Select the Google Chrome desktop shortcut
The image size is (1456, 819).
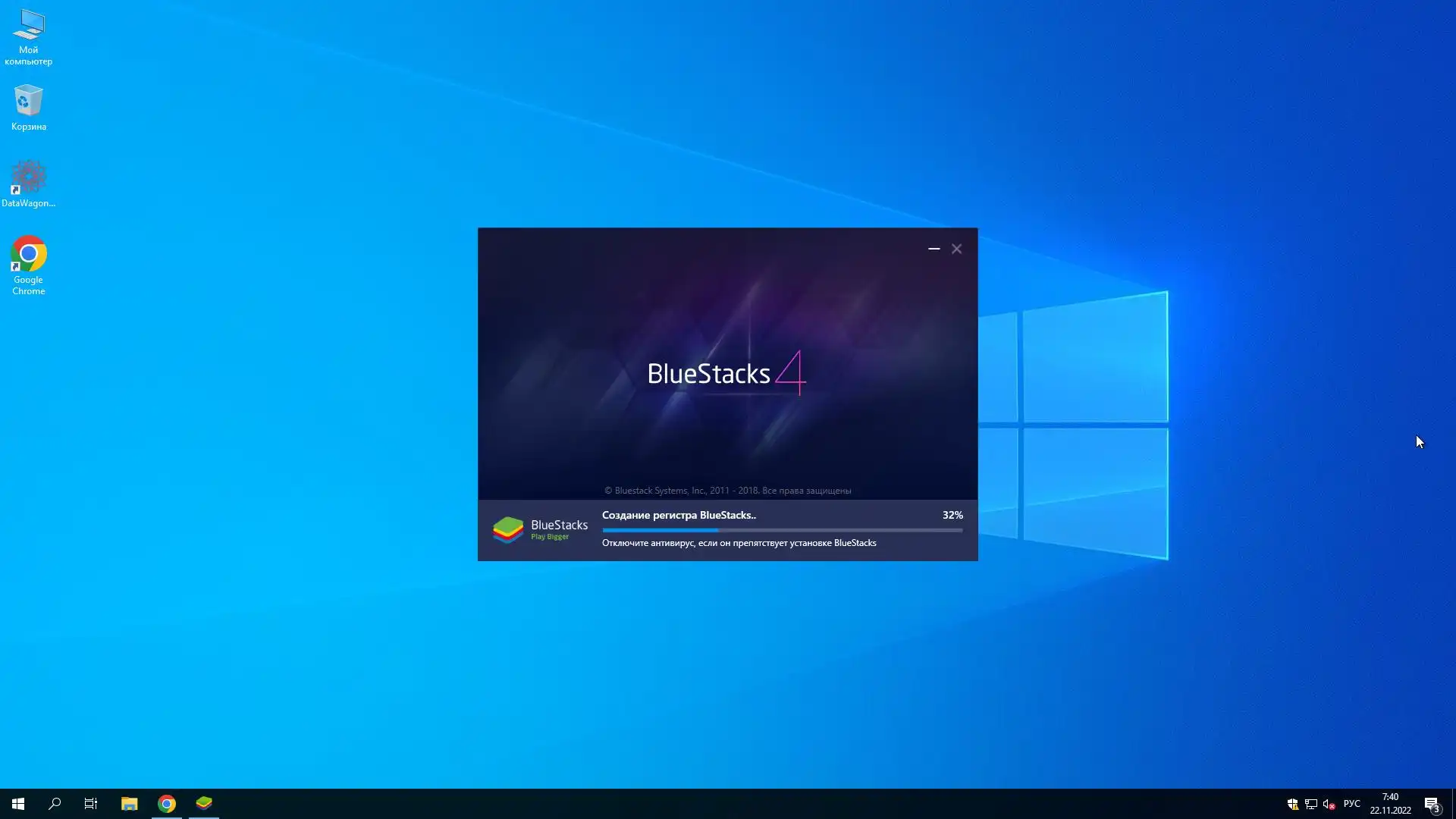[x=29, y=264]
